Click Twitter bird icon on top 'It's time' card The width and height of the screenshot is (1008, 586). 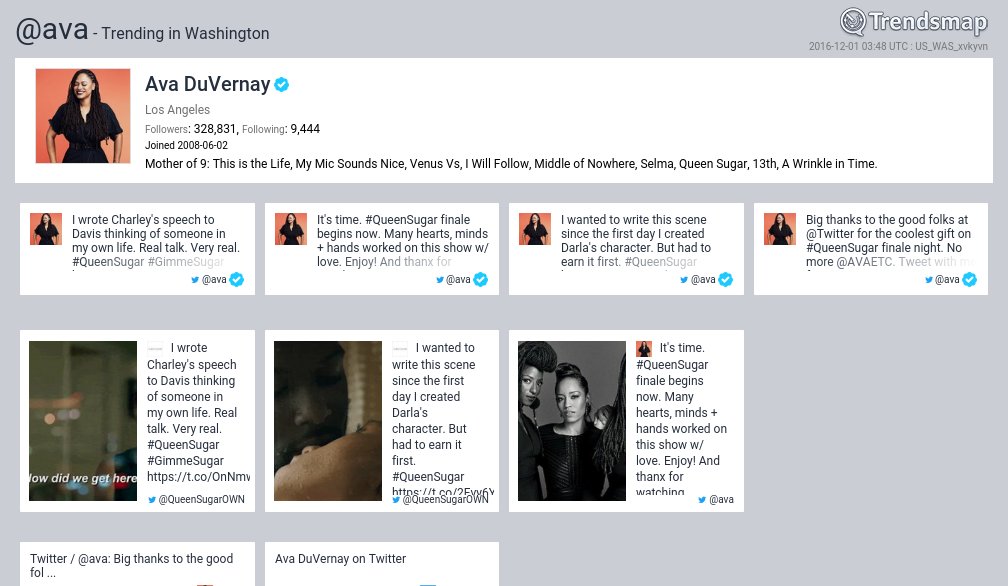440,280
